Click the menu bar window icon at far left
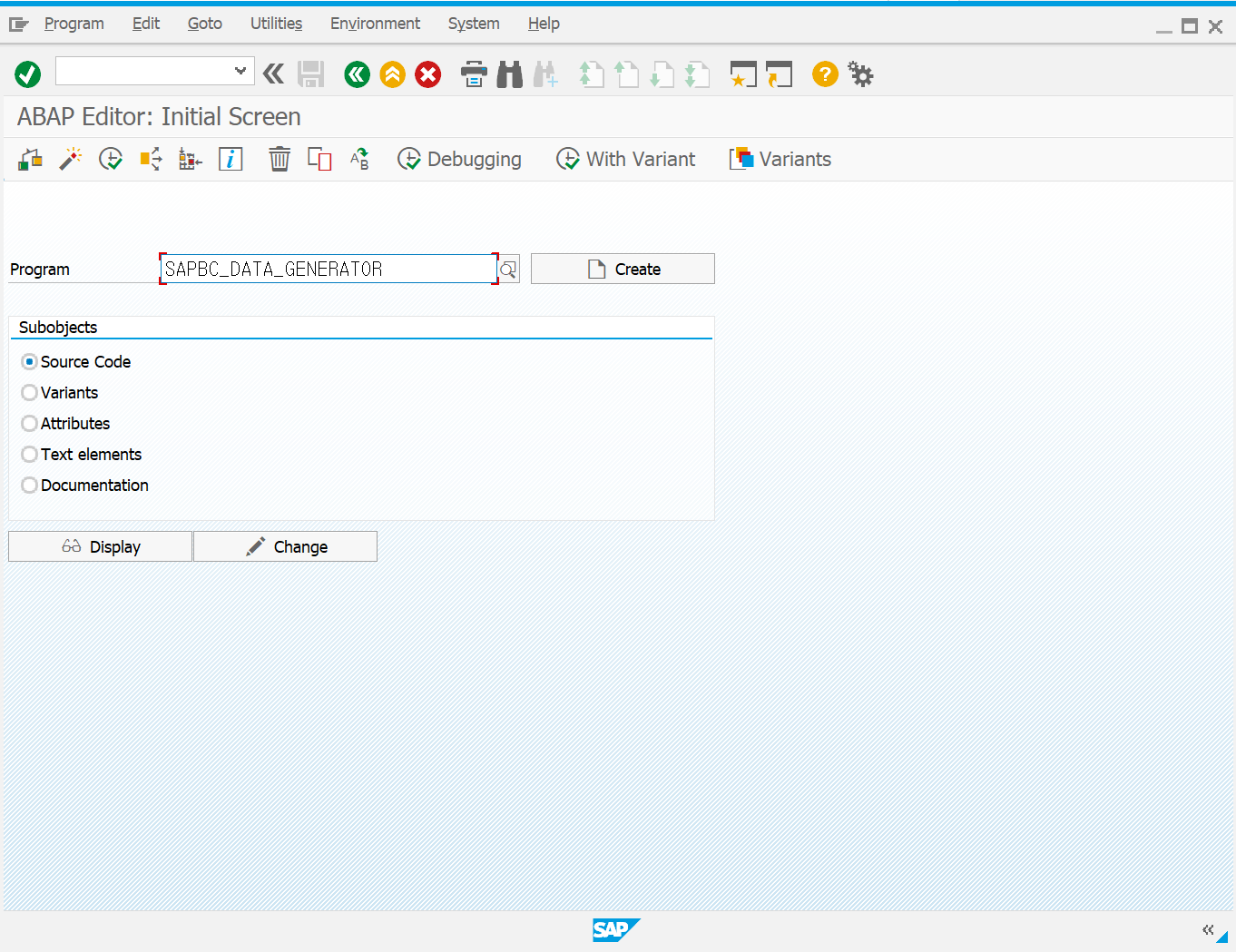This screenshot has height=952, width=1236. click(19, 25)
